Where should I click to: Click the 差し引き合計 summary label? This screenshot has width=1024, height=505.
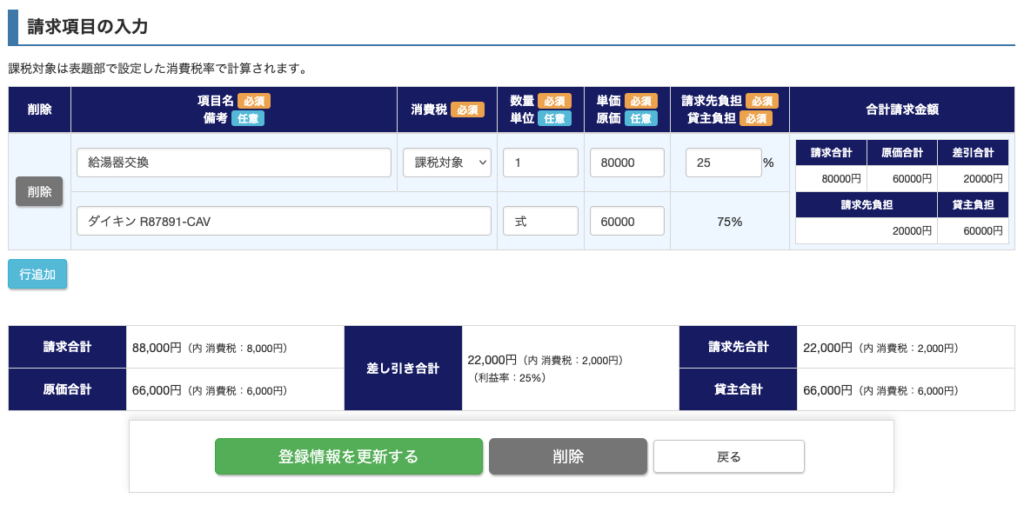403,368
